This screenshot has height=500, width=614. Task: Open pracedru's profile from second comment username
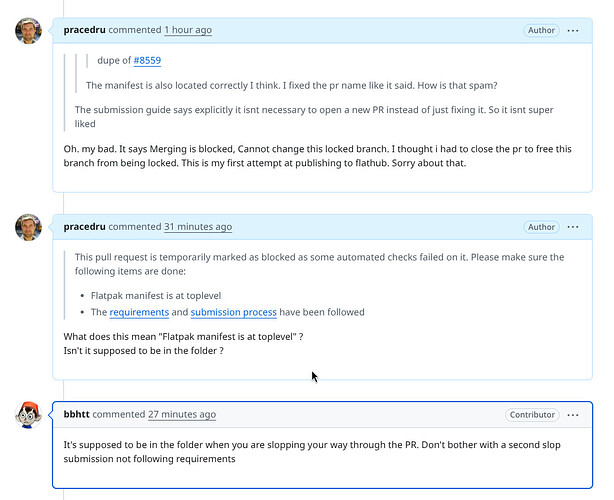tap(85, 227)
